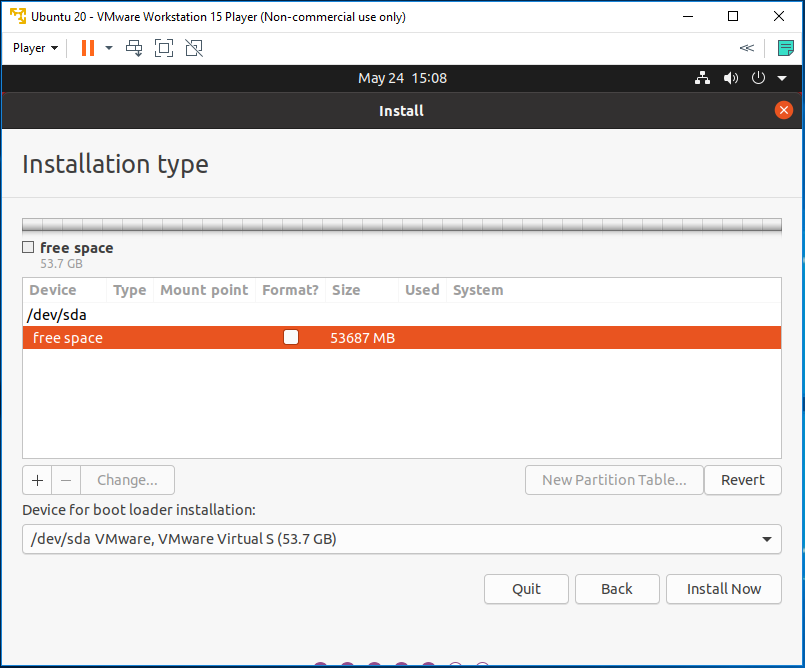Click the Mount point column header
This screenshot has width=805, height=668.
204,290
